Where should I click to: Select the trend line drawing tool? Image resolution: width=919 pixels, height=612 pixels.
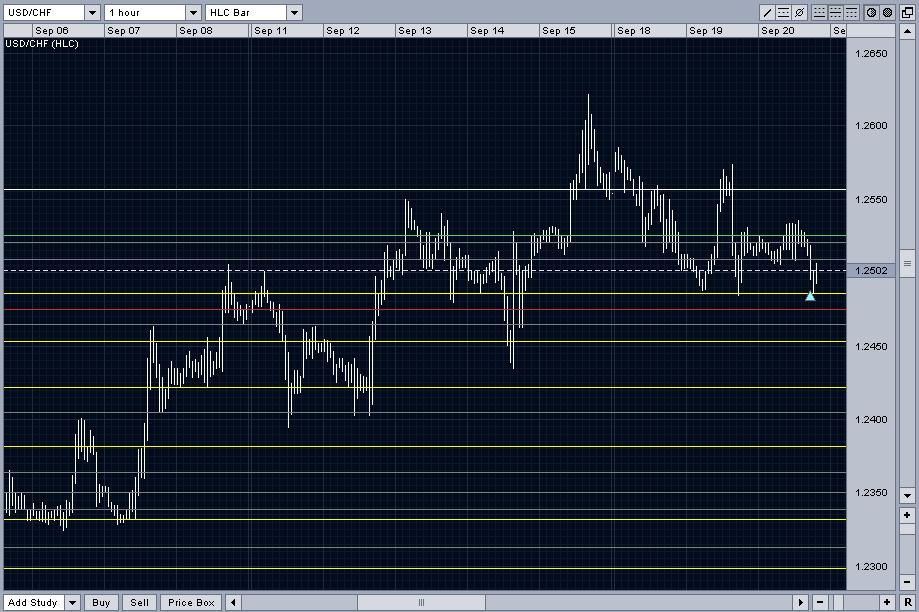pyautogui.click(x=768, y=13)
